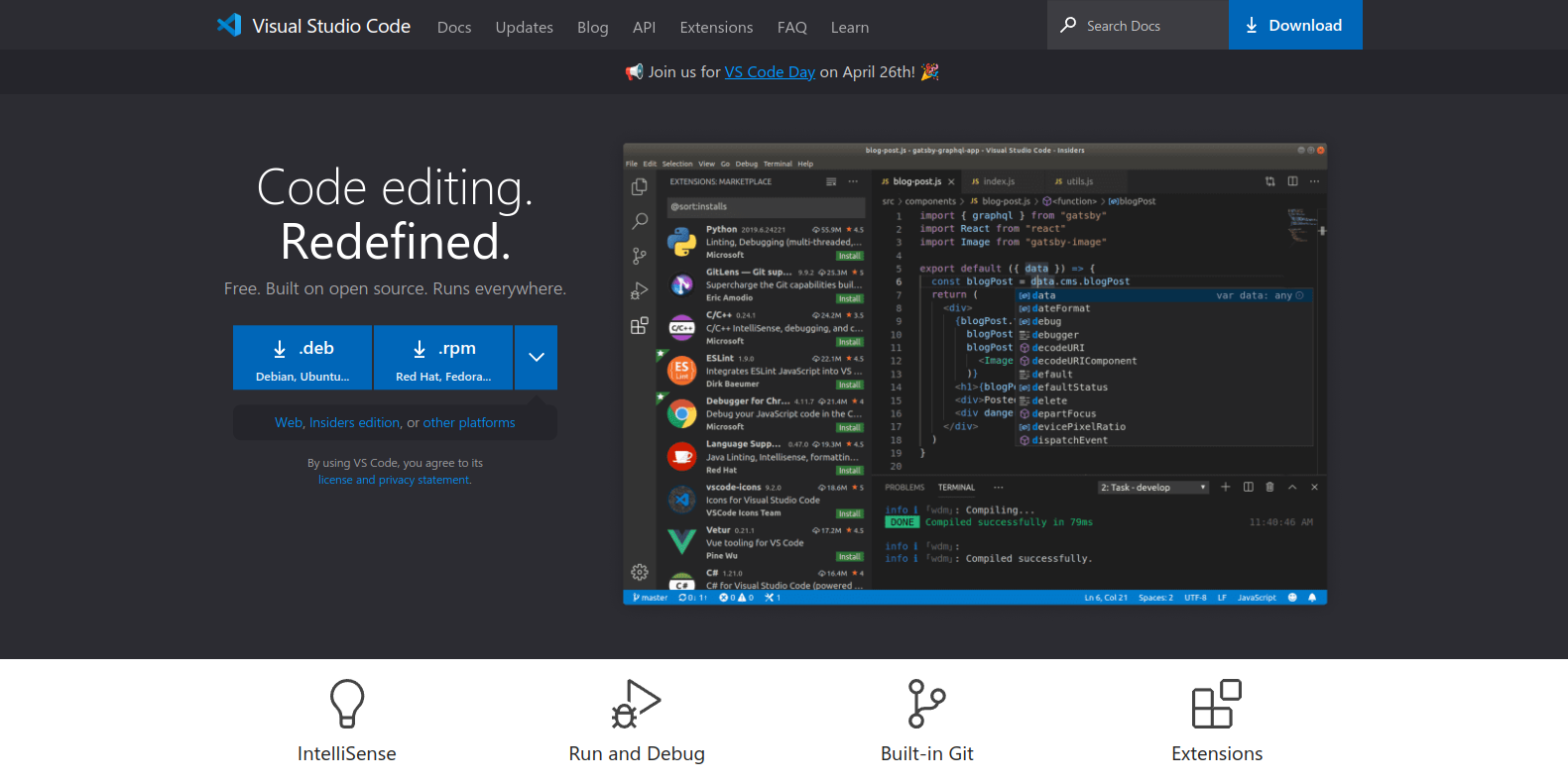Open the Visual Studio Code home title link
Image resolution: width=1568 pixels, height=784 pixels.
(x=331, y=26)
